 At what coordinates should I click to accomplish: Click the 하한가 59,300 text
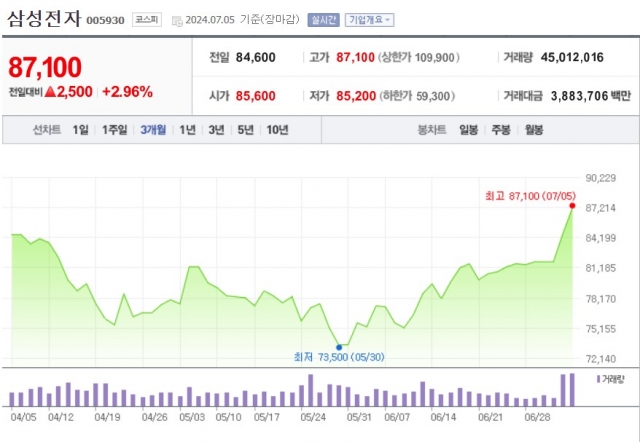pos(417,96)
